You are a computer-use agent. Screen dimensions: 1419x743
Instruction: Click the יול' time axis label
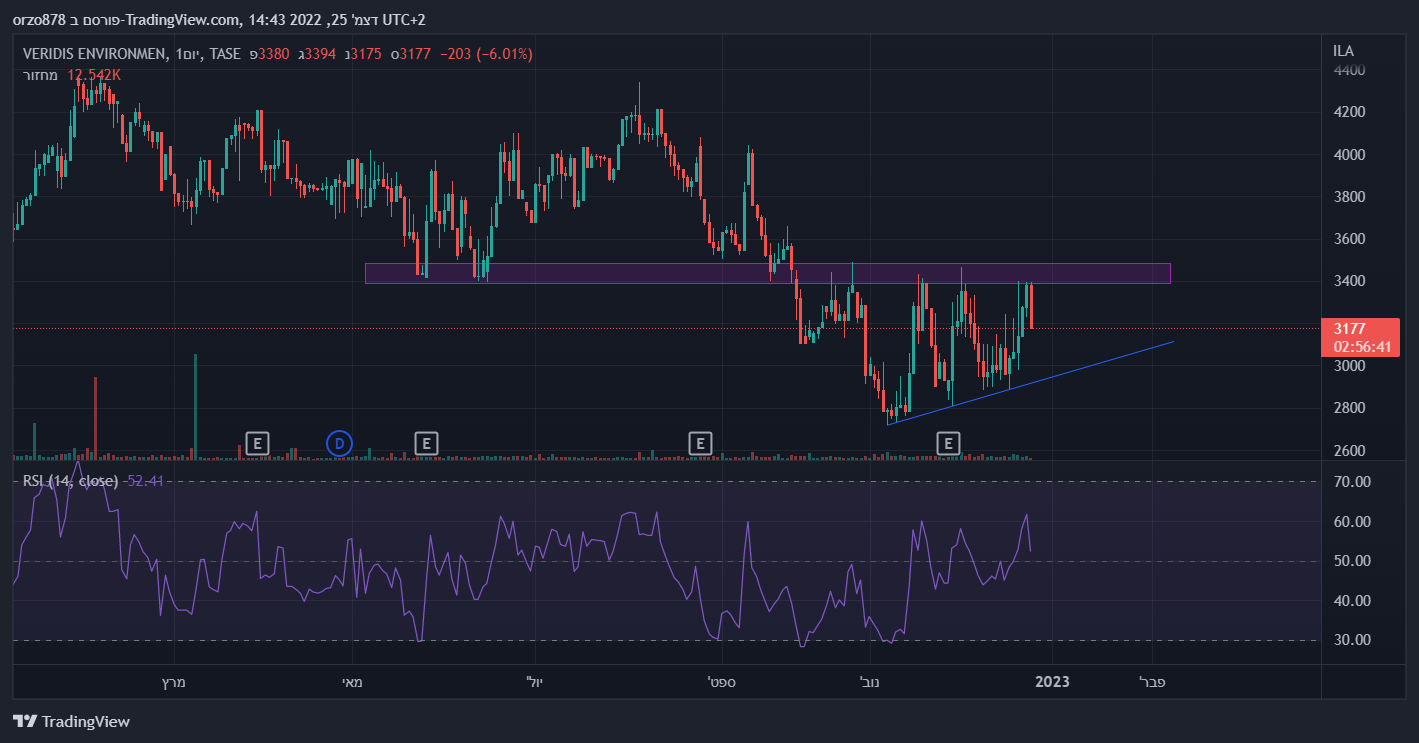pos(533,682)
